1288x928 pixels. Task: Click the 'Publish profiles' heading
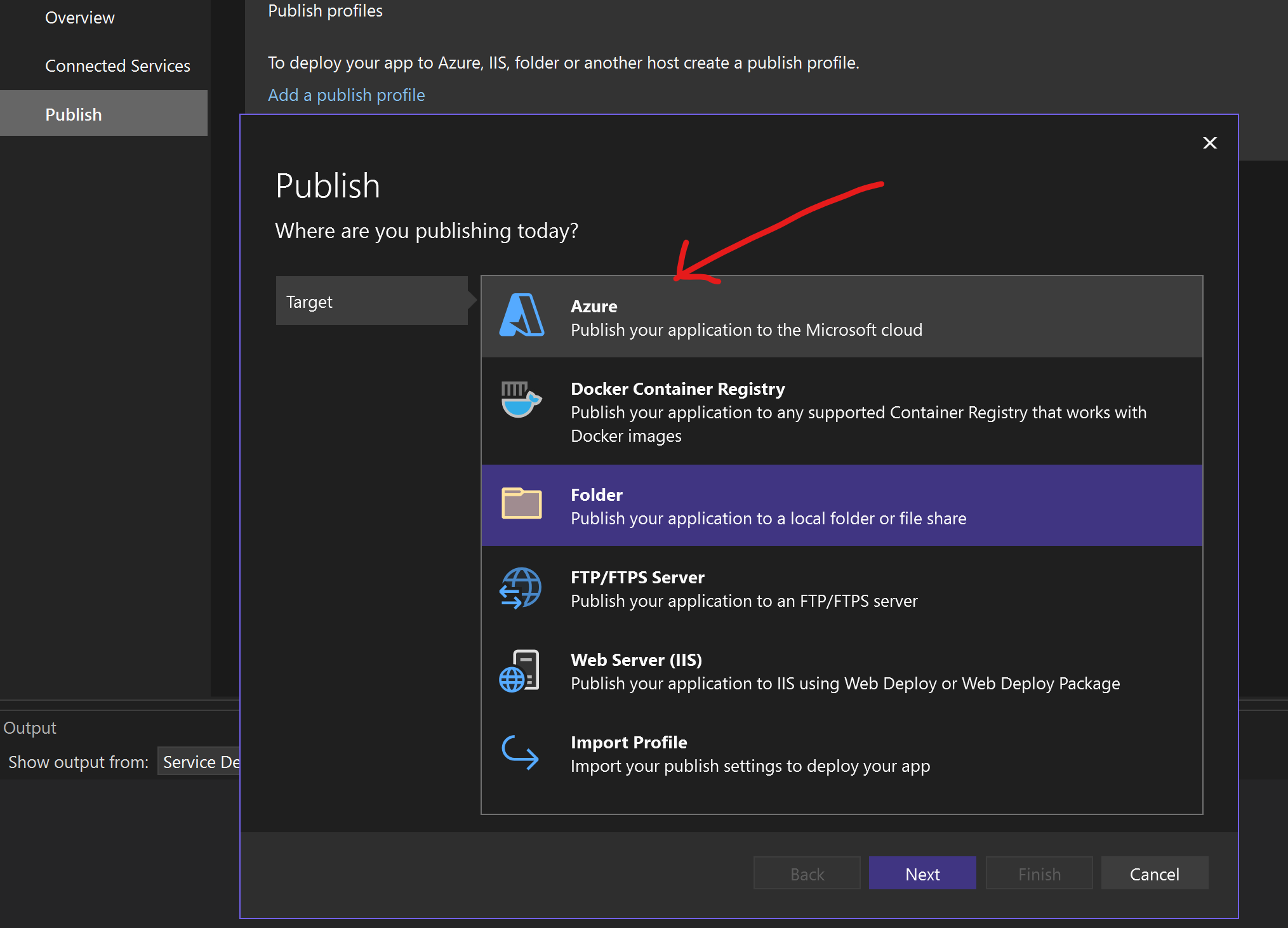coord(325,11)
